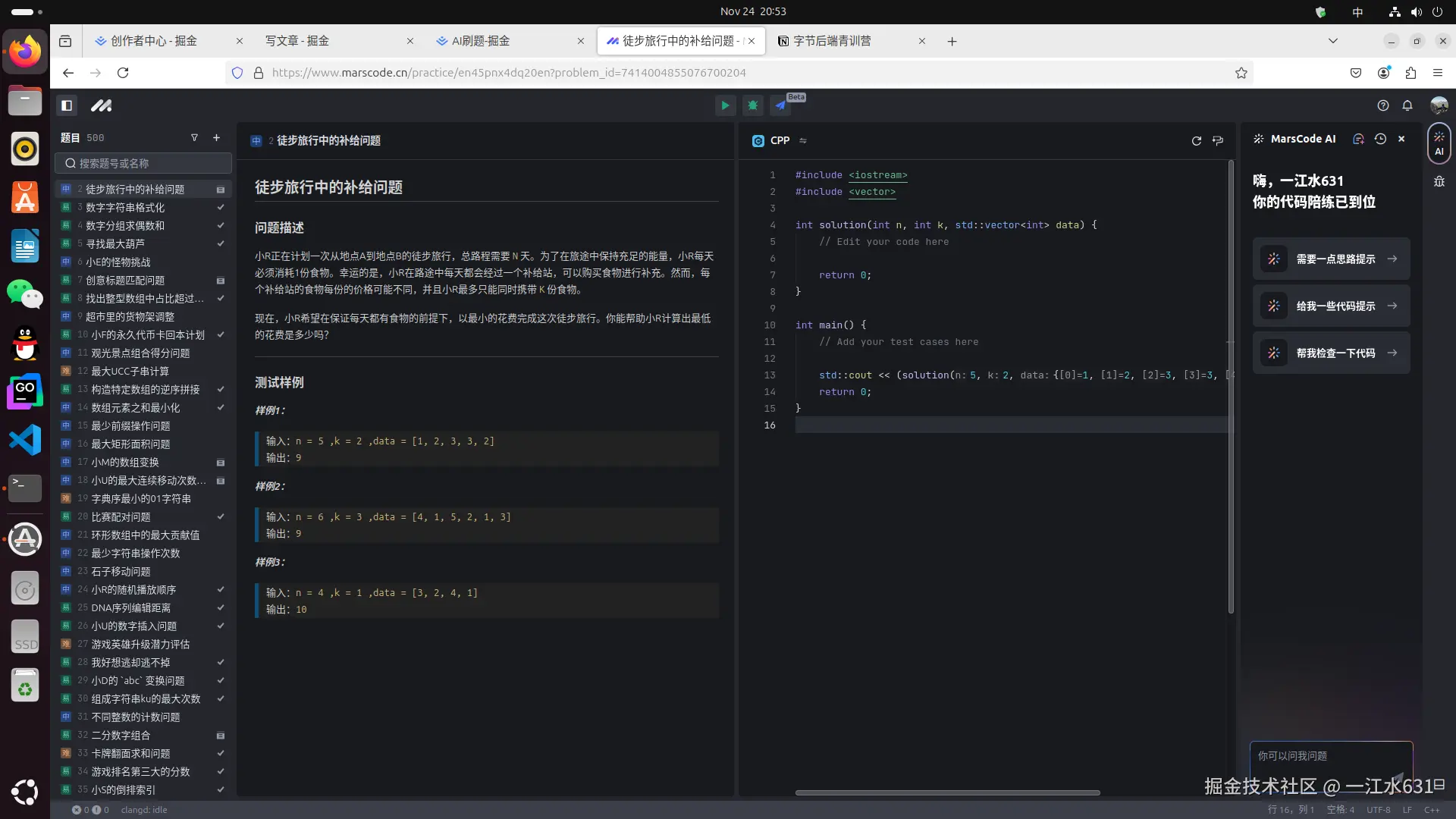Start a new MarsCode AI conversation

[1358, 139]
